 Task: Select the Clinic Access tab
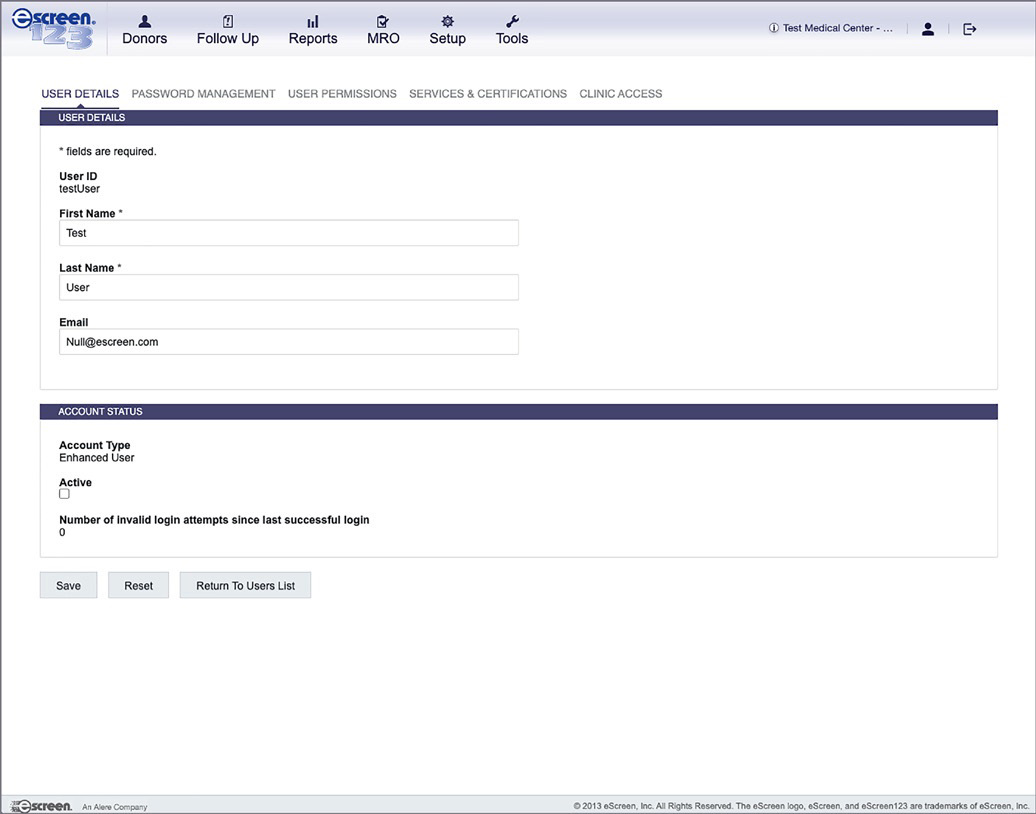pos(620,94)
